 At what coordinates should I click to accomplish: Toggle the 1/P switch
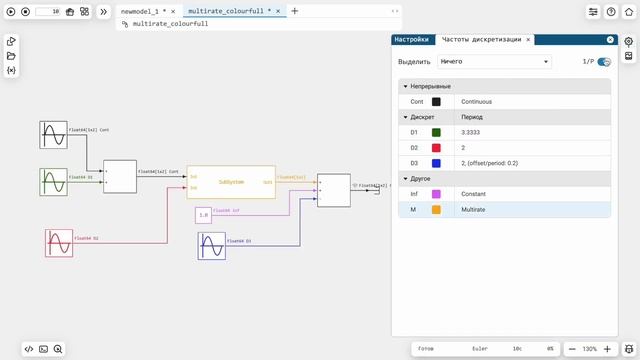[604, 62]
